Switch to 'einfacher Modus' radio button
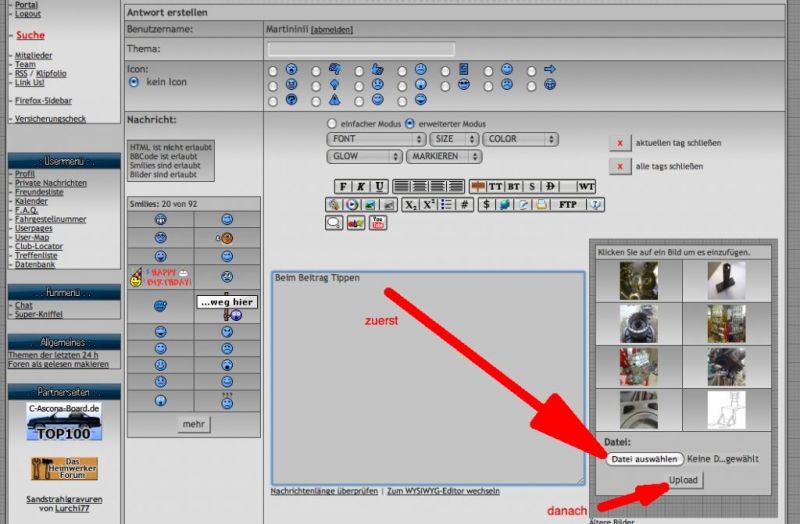Image resolution: width=800 pixels, height=524 pixels. [x=332, y=123]
